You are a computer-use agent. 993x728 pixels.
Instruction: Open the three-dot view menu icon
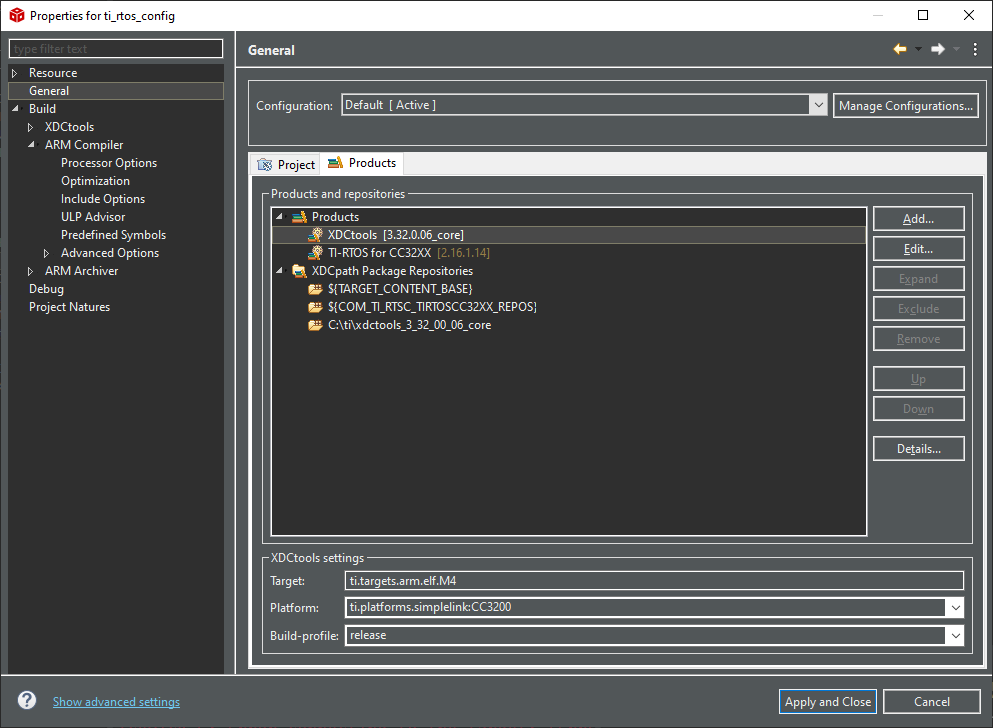pyautogui.click(x=975, y=49)
